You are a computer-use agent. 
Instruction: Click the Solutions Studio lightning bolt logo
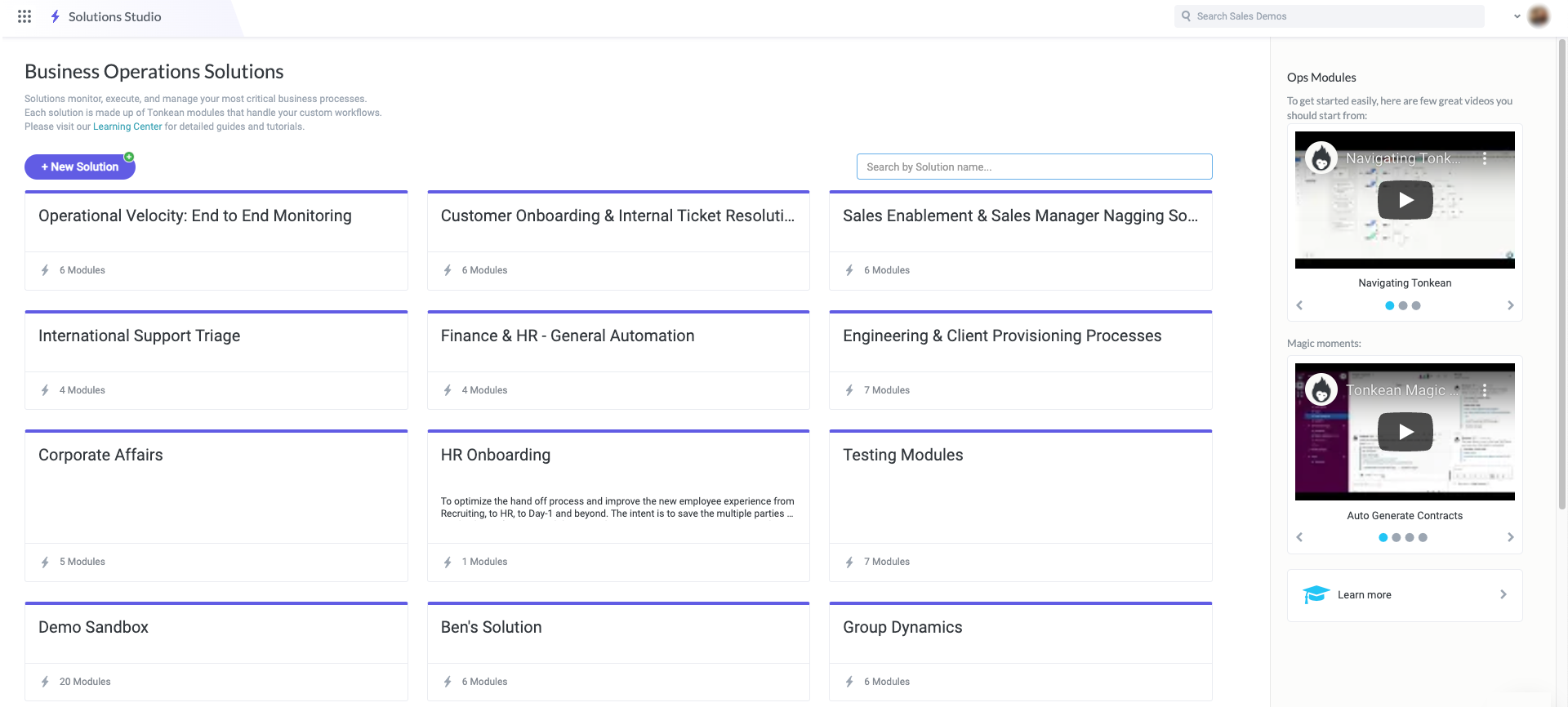coord(55,16)
